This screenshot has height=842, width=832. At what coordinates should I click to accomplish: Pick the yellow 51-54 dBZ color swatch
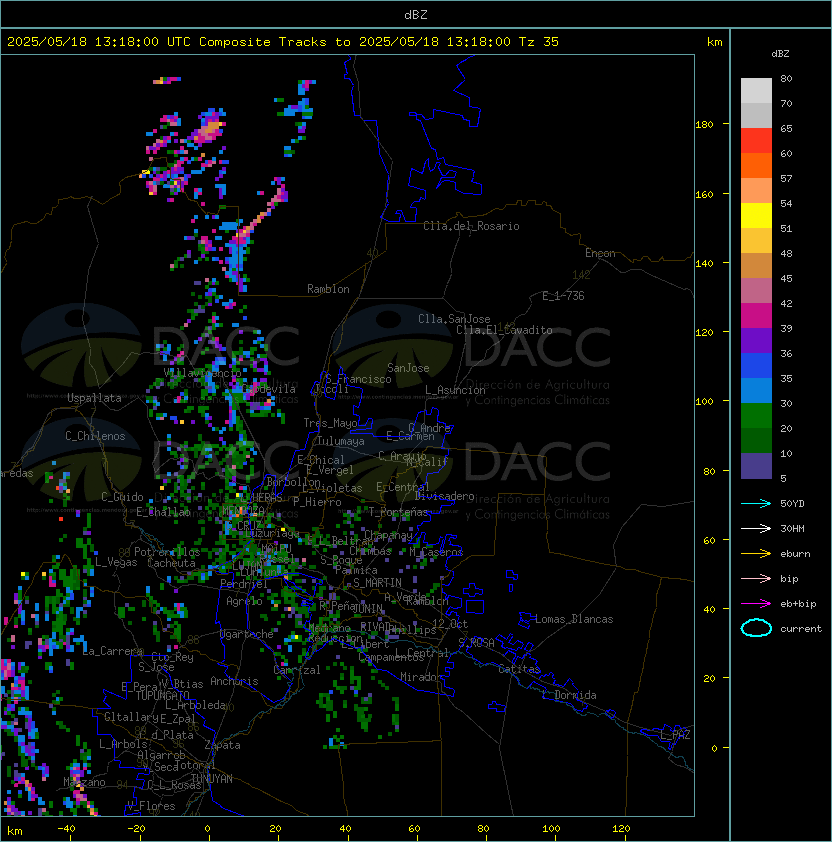[x=756, y=216]
